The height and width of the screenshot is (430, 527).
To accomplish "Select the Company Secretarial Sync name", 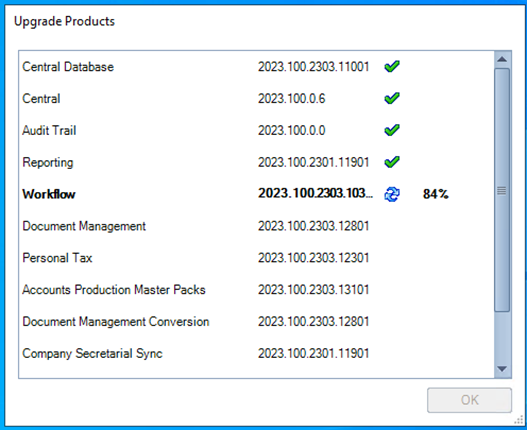I will click(x=92, y=354).
